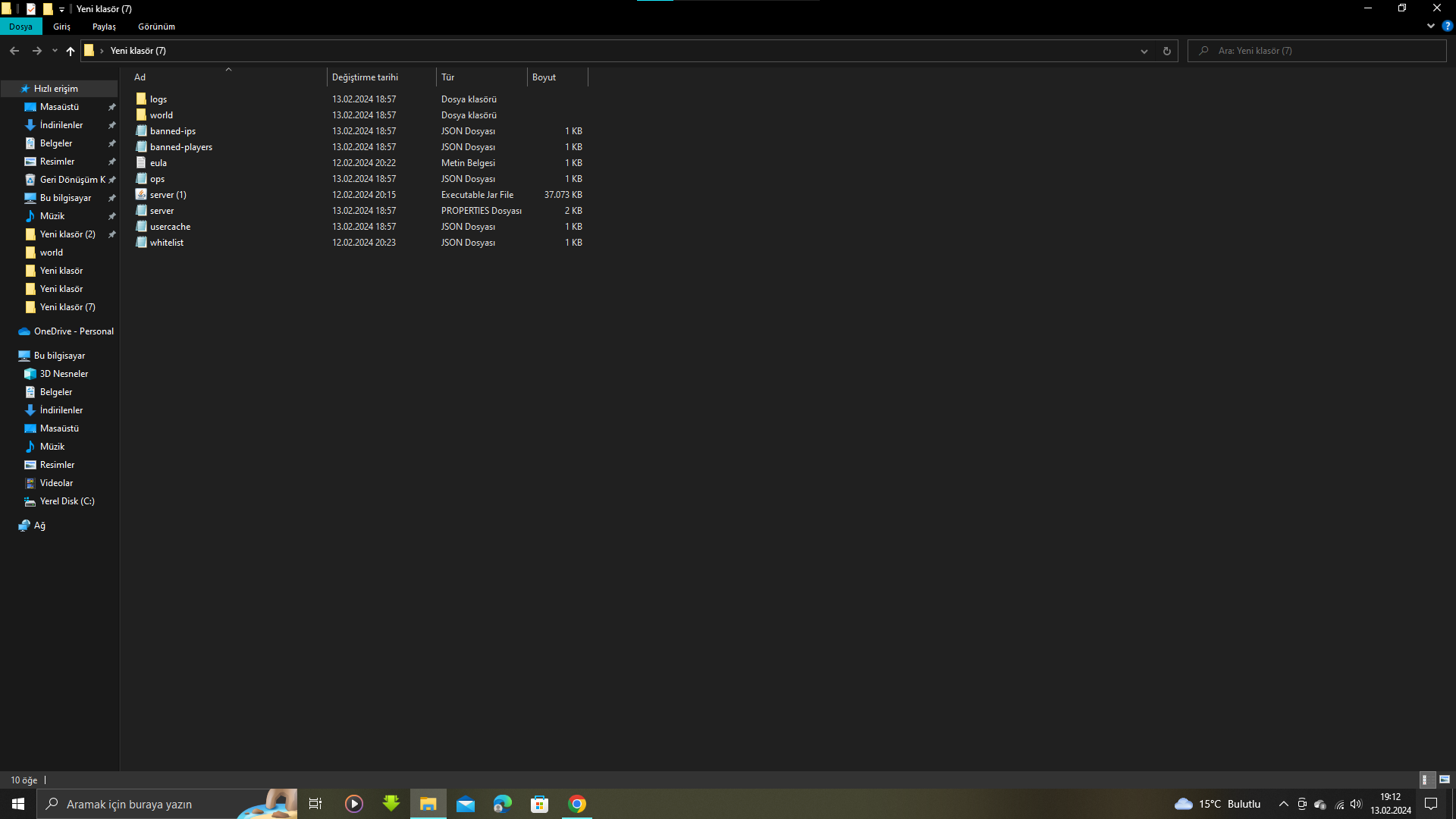Open the Paylaş ribbon tab
The image size is (1456, 819).
[104, 27]
